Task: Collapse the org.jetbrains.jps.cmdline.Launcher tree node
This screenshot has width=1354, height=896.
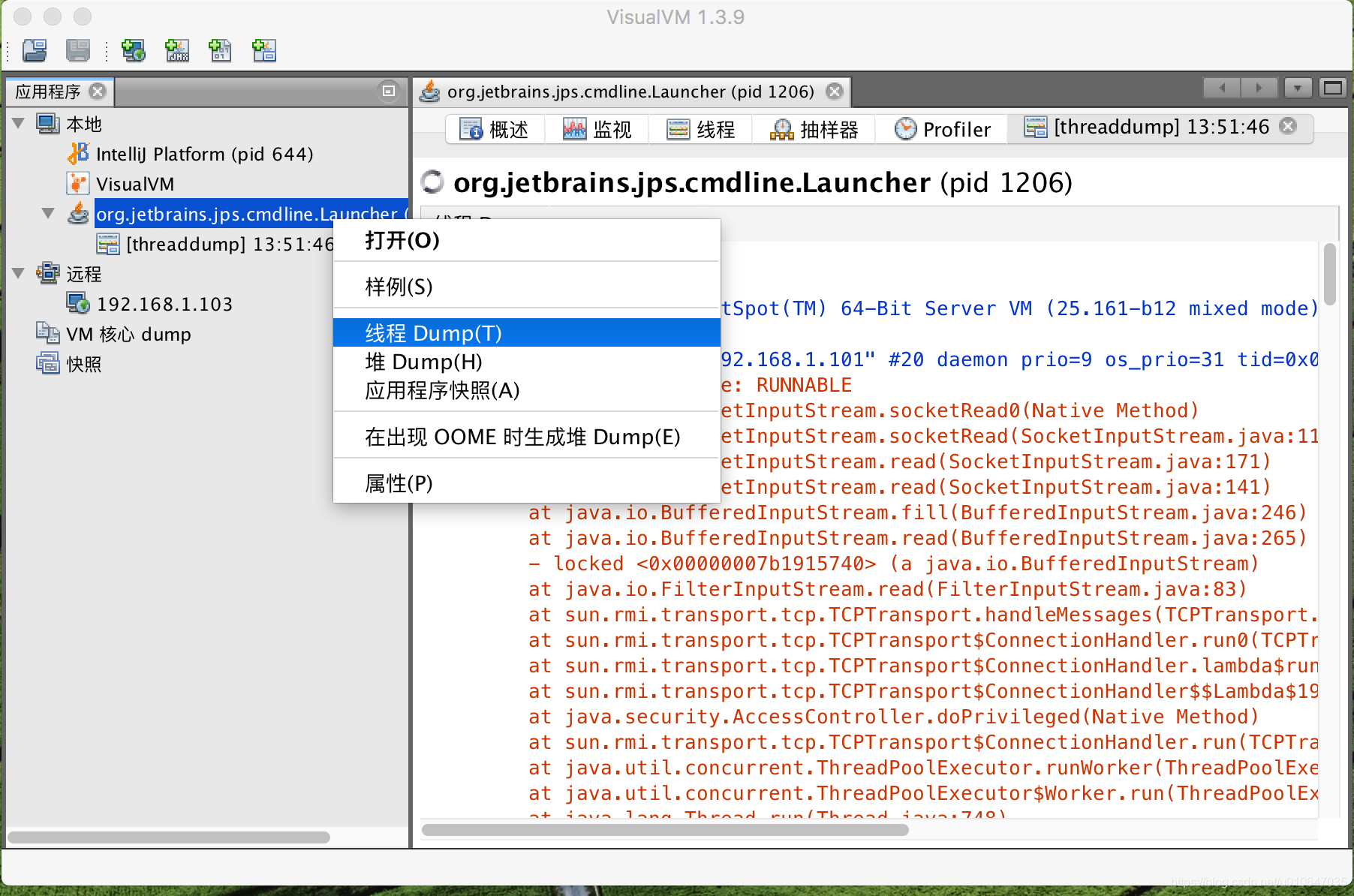Action: [x=49, y=214]
